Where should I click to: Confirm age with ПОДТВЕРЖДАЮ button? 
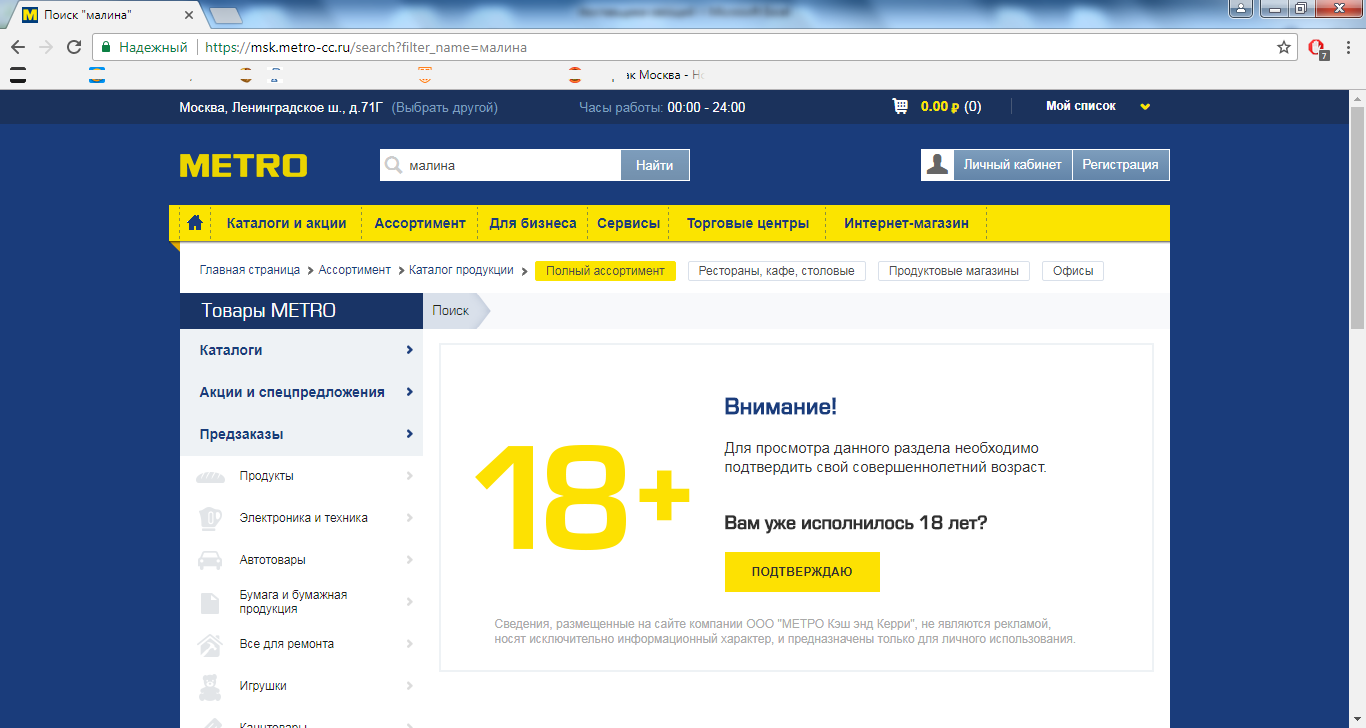[x=802, y=572]
